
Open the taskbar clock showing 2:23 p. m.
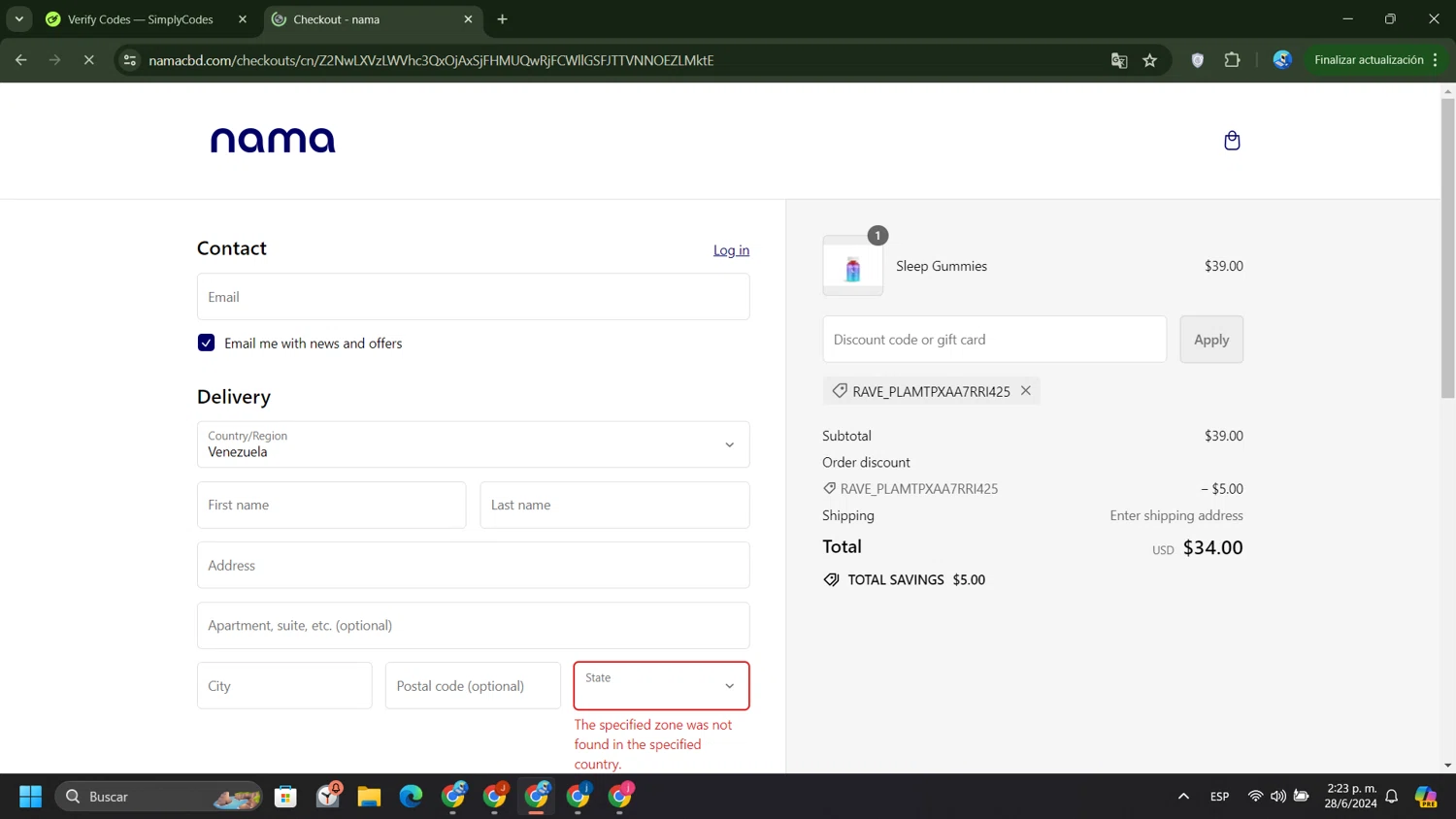coord(1351,796)
